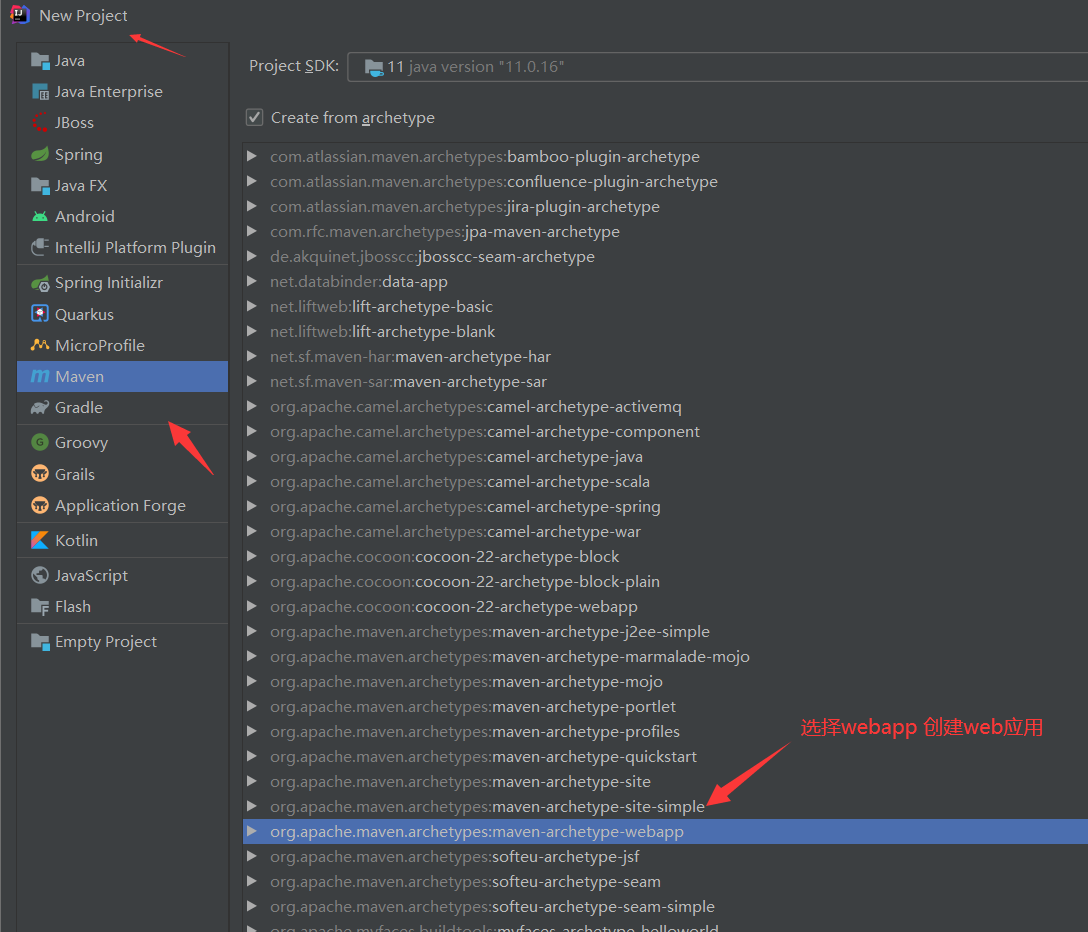Click the JavaScript globe icon
Image resolution: width=1088 pixels, height=932 pixels.
click(40, 575)
